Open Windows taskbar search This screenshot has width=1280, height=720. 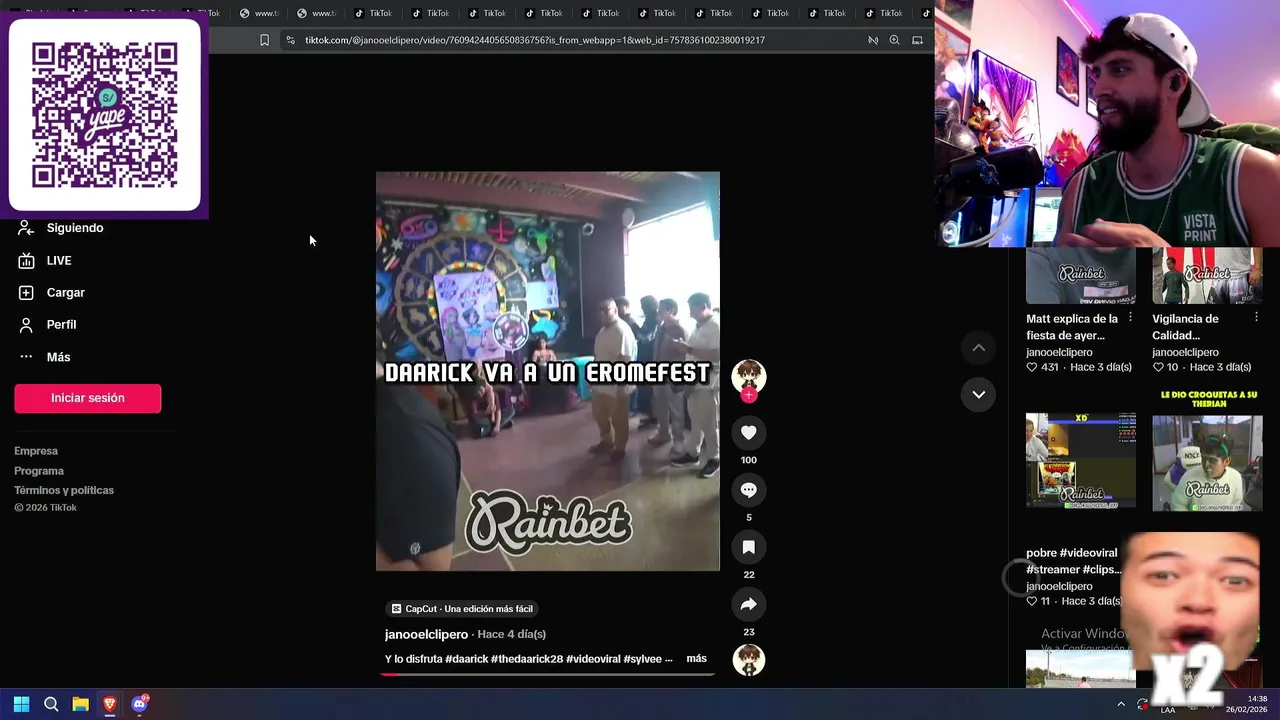click(51, 704)
